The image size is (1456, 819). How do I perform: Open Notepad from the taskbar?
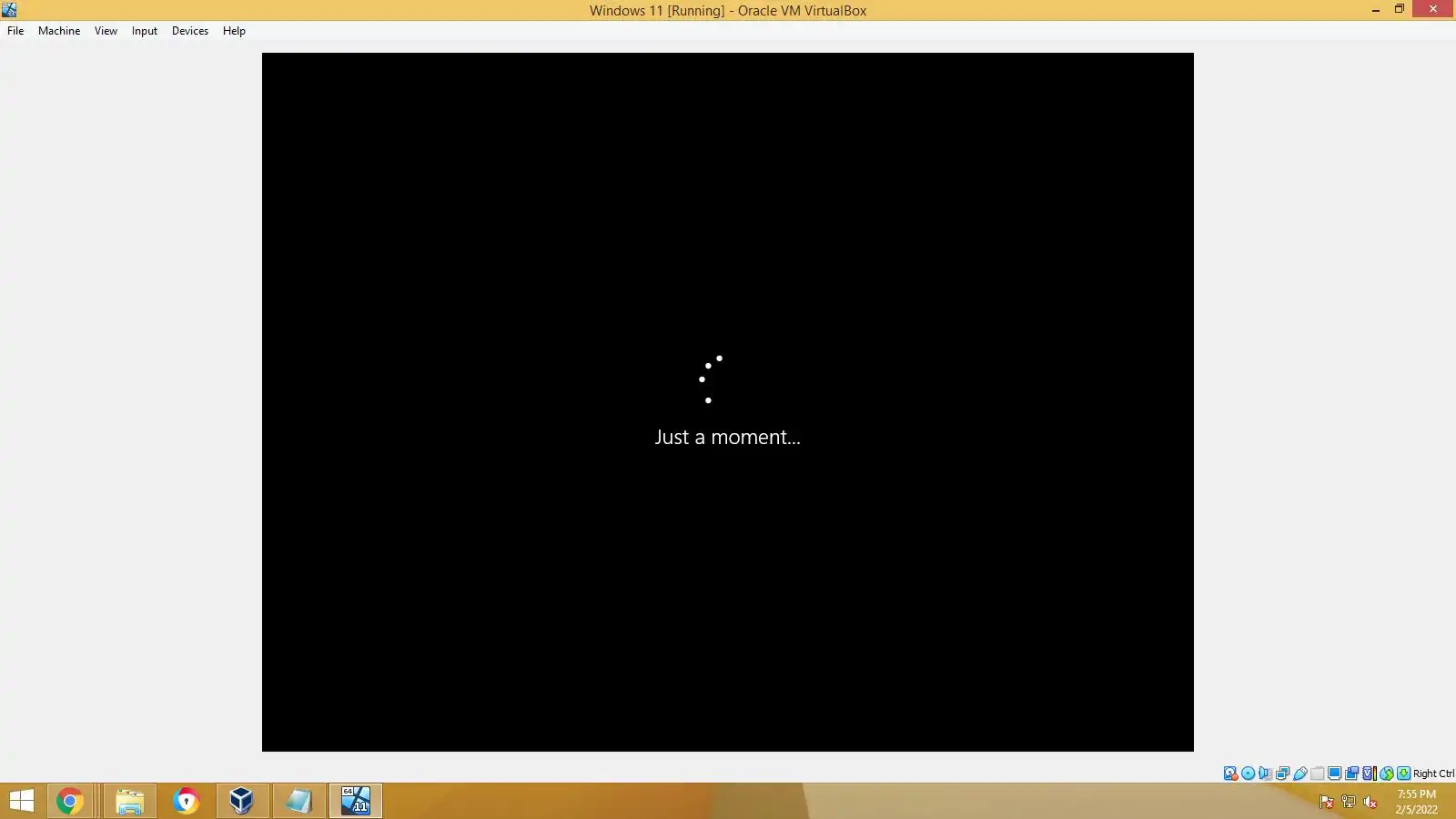click(298, 801)
